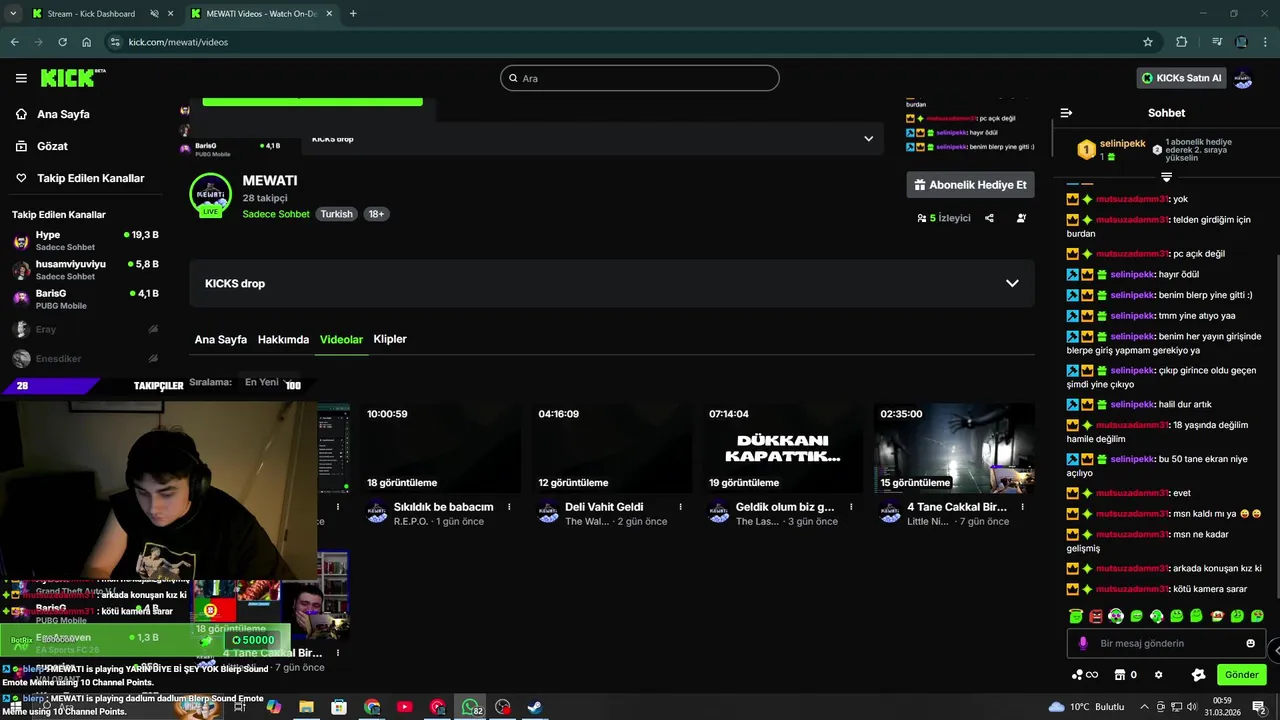
Task: Open WhatsApp from the taskbar
Action: [470, 707]
